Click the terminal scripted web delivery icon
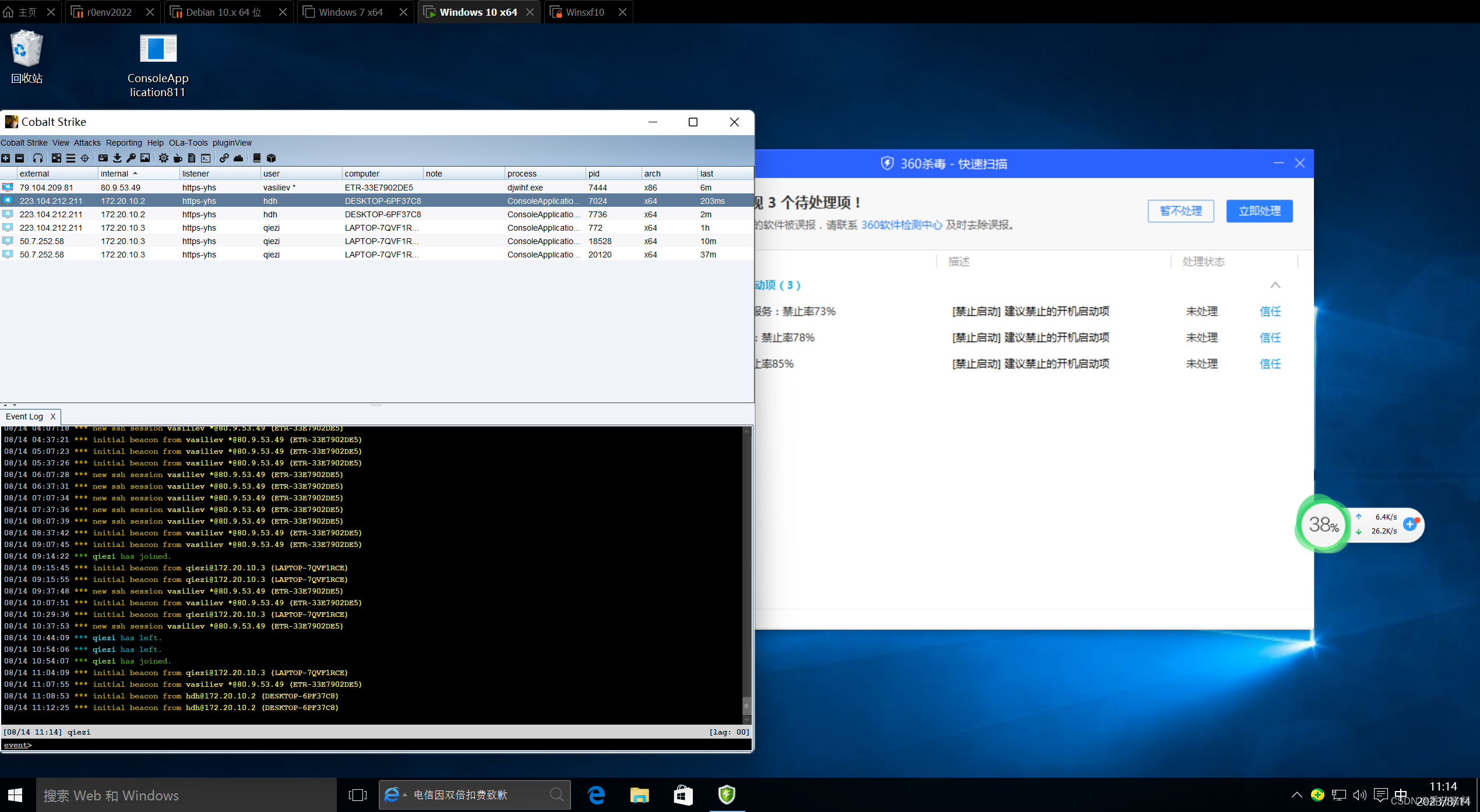 tap(206, 158)
